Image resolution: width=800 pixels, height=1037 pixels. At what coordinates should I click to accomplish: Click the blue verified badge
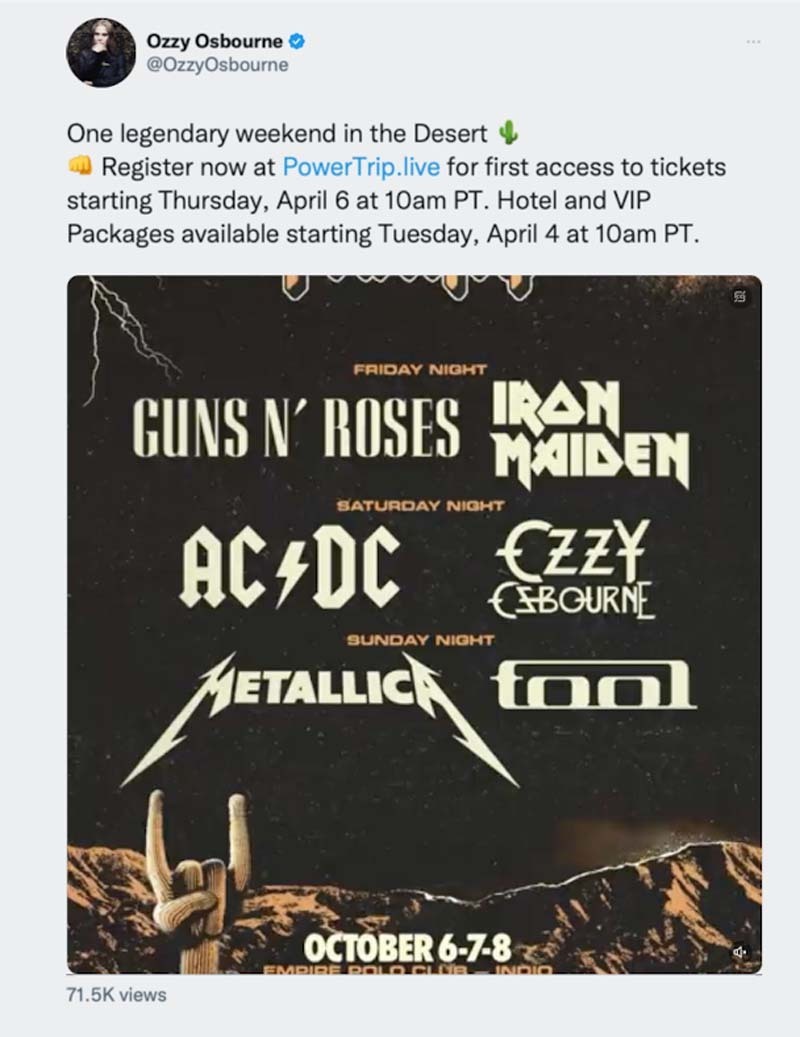pyautogui.click(x=298, y=42)
